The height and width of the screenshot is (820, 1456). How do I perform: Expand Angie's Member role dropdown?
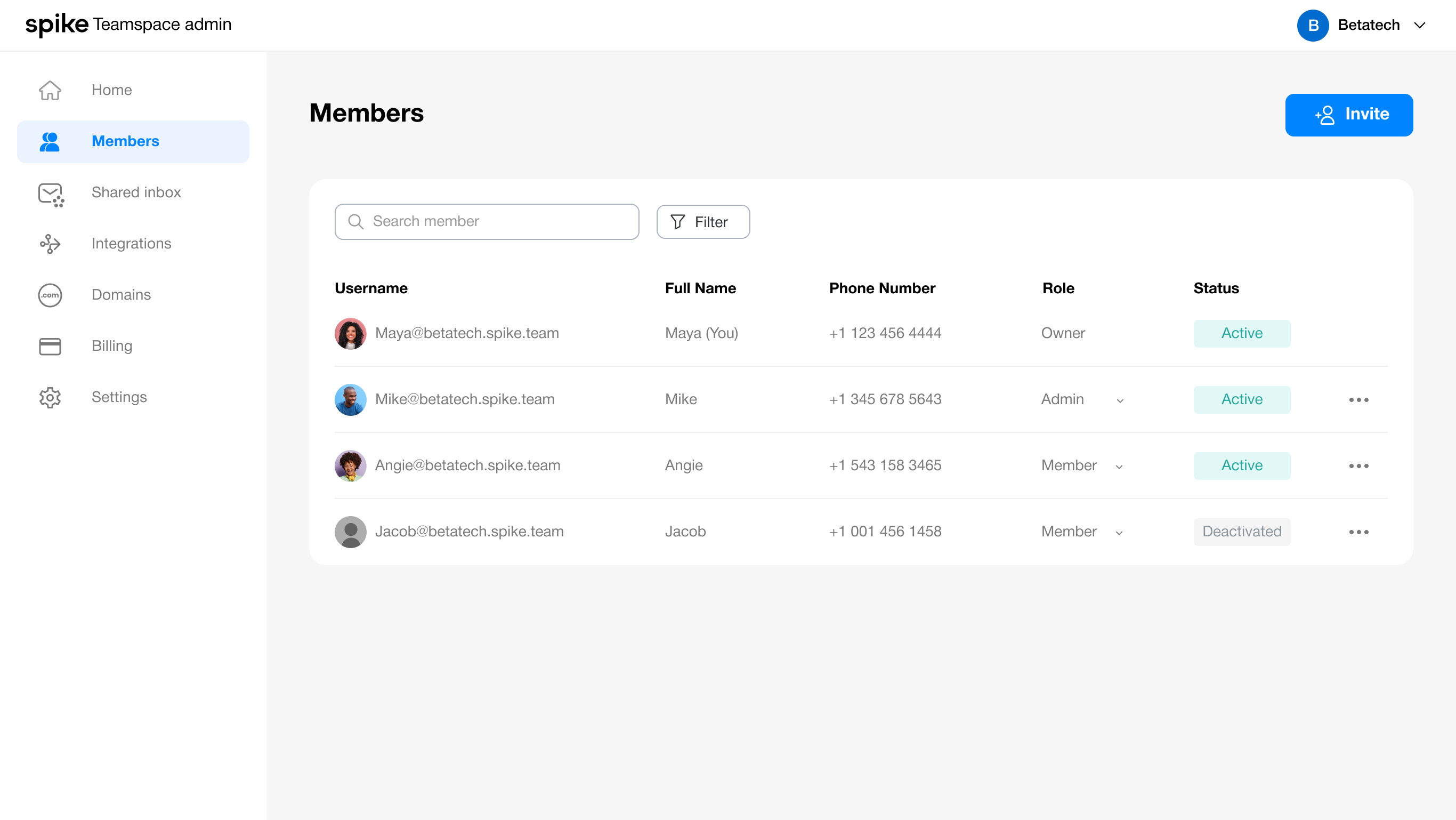pyautogui.click(x=1119, y=467)
